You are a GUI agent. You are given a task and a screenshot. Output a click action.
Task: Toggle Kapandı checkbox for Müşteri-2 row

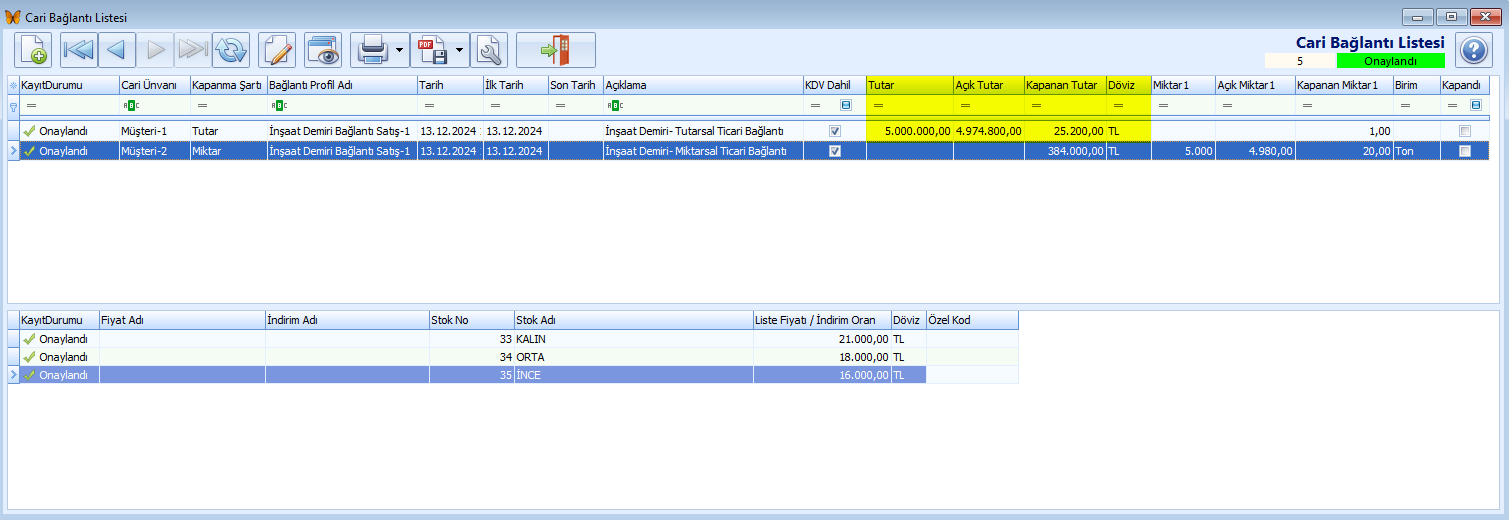click(x=1465, y=151)
